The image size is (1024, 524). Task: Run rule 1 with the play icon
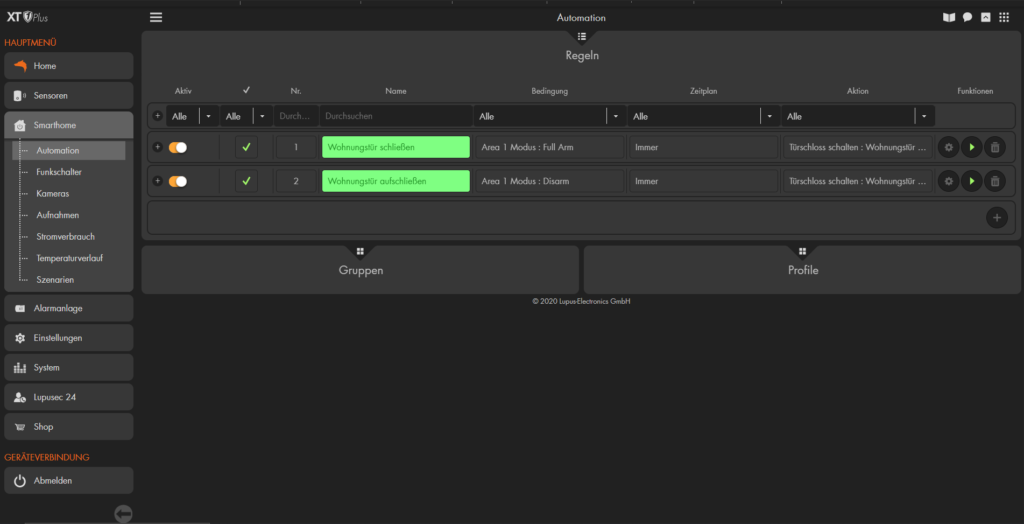(x=971, y=148)
